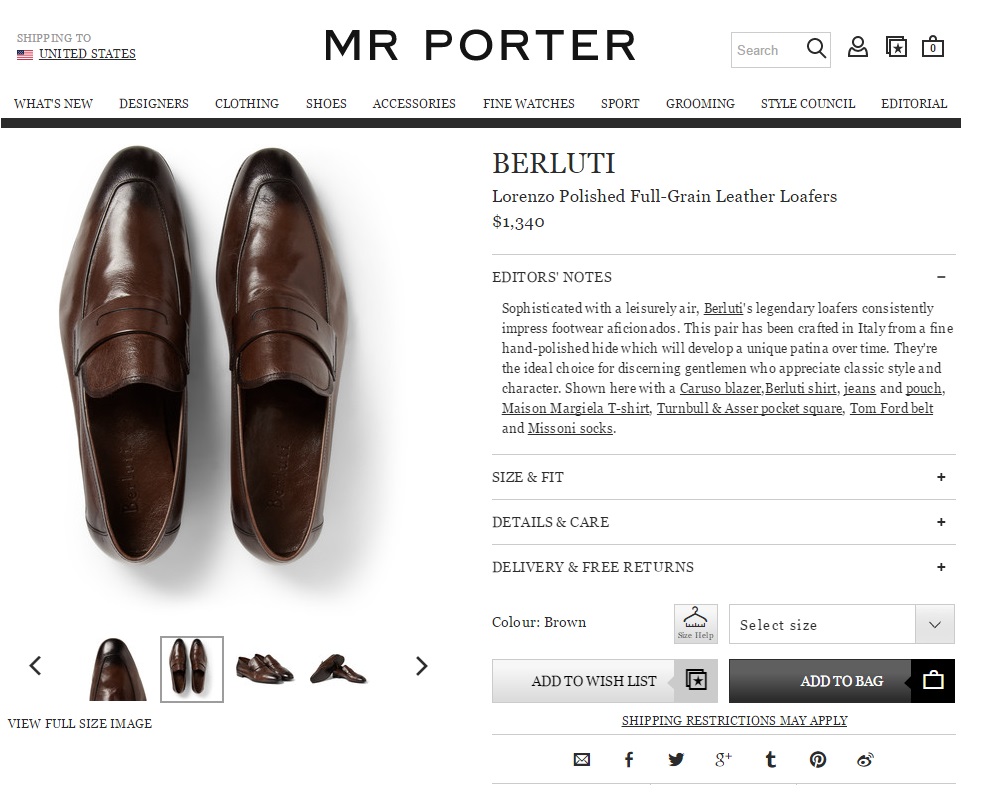Open the wish list icon in header

pyautogui.click(x=896, y=47)
